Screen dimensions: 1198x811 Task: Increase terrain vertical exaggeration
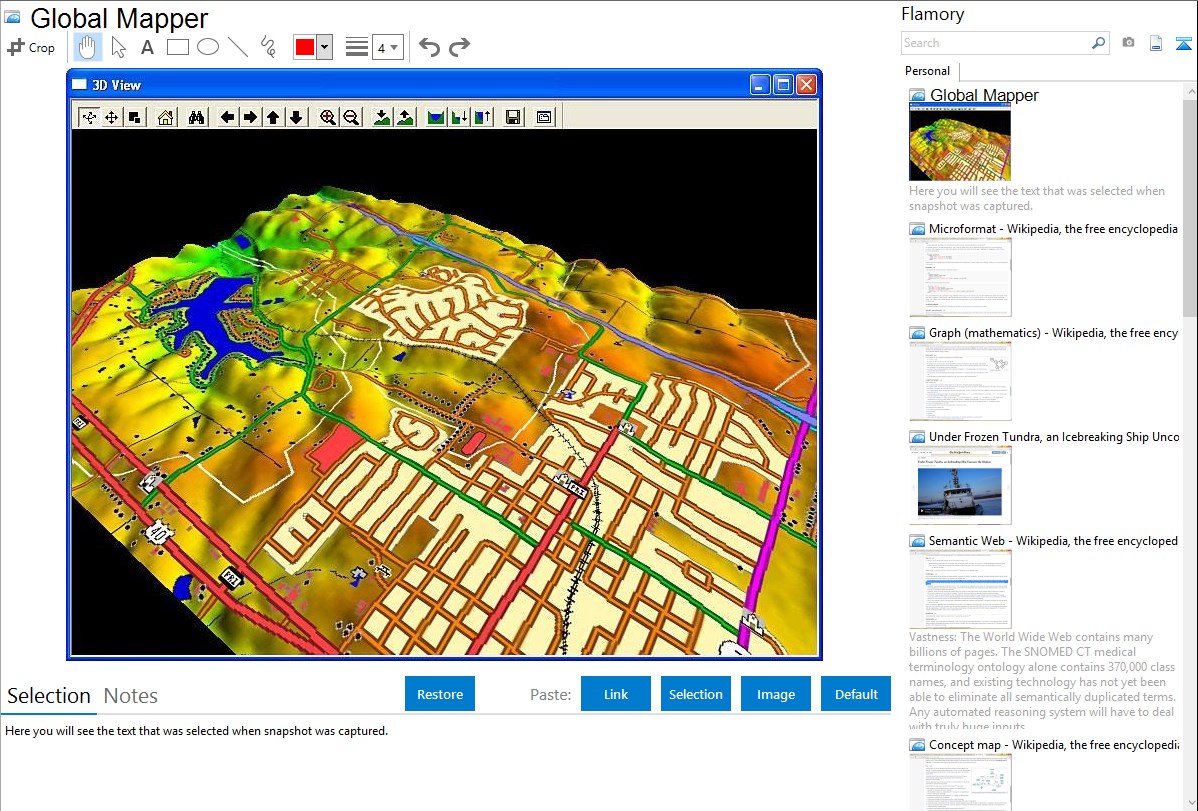point(405,117)
